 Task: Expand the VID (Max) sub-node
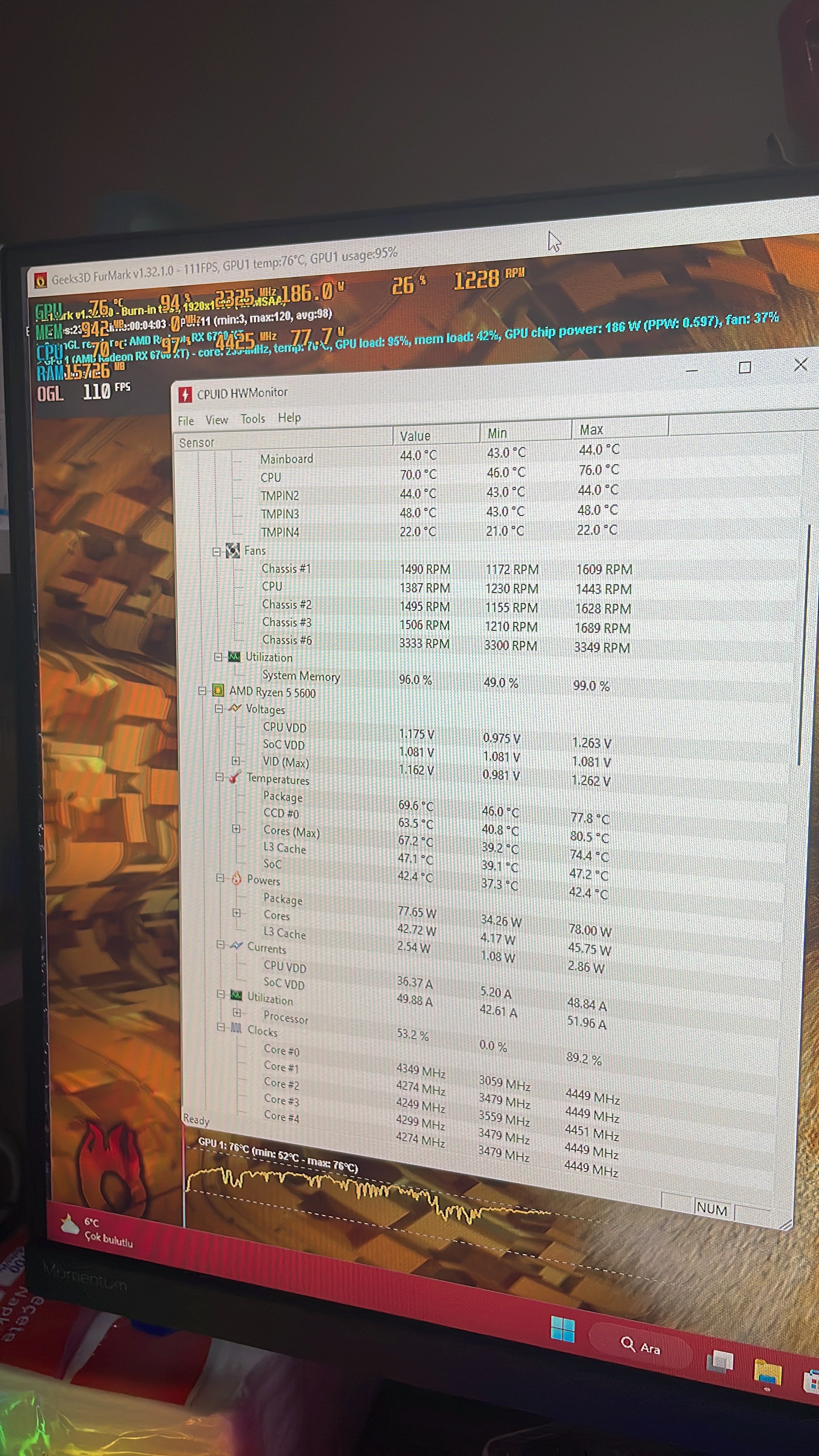236,761
